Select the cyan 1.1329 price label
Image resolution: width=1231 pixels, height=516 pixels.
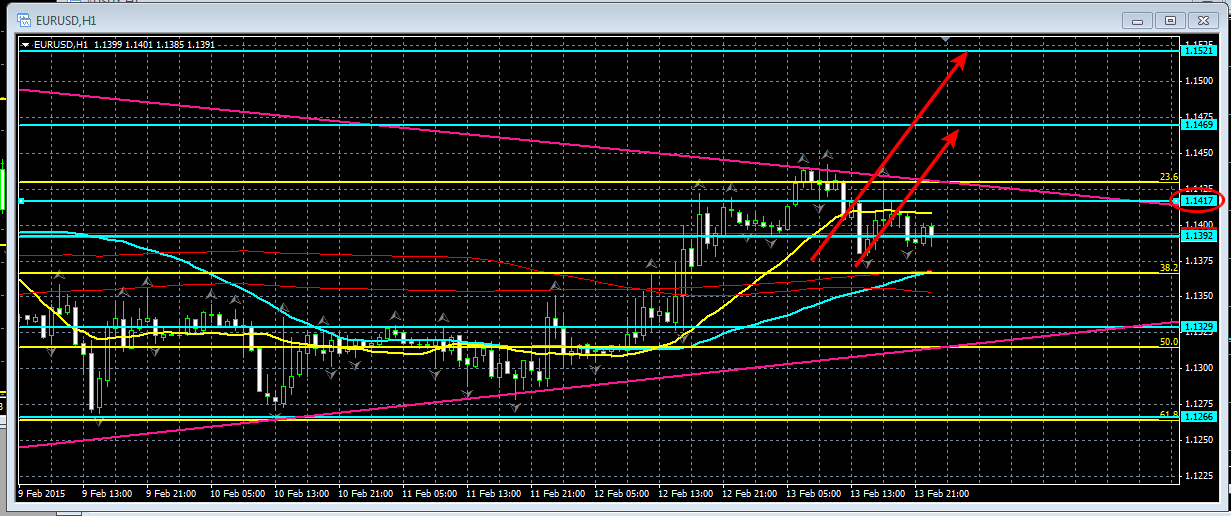1197,326
